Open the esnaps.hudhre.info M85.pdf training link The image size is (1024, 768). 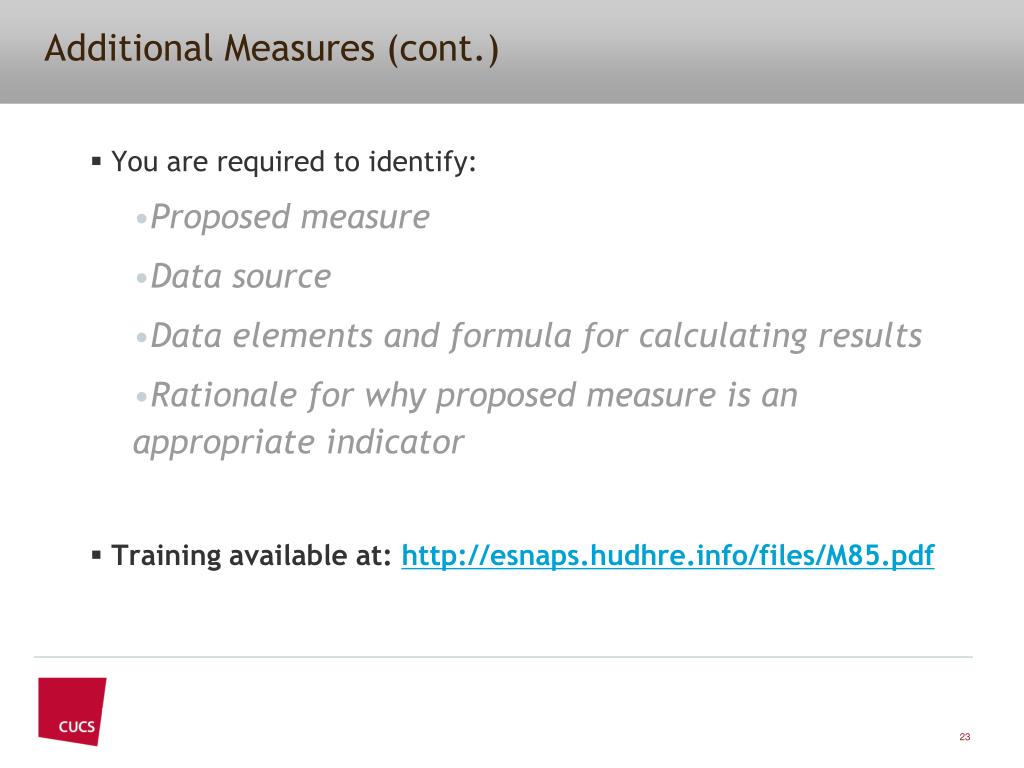tap(667, 556)
